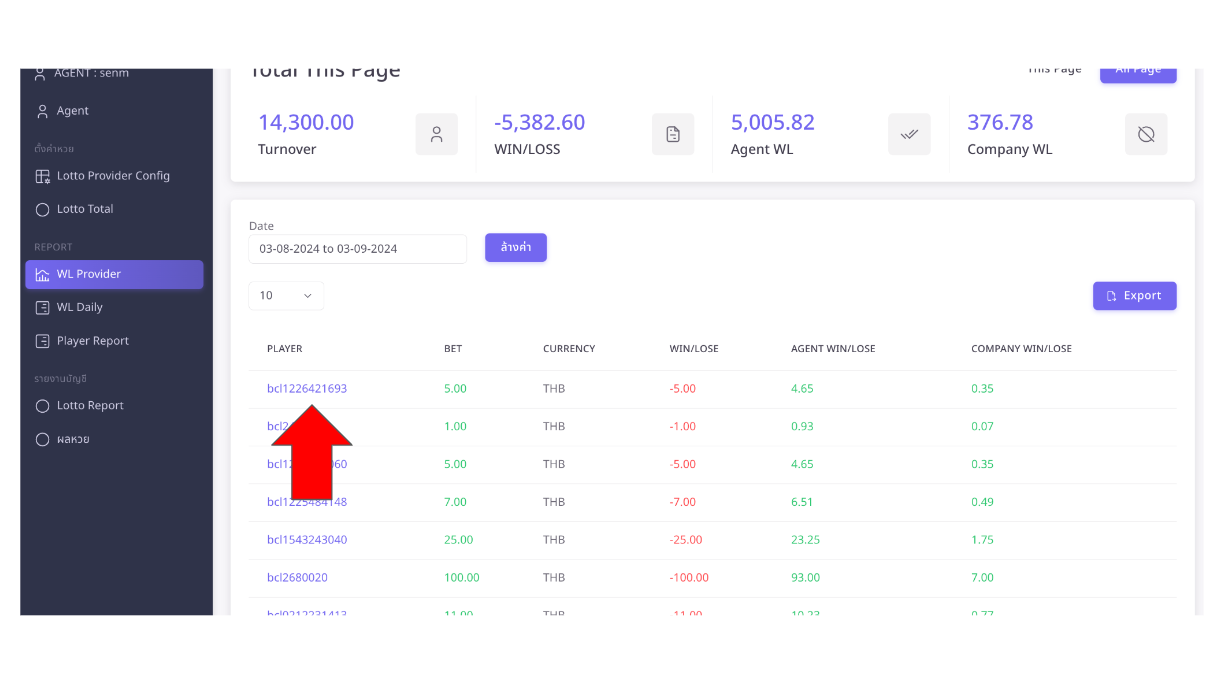Click the Agent WL double-check icon
Viewport: 1217px width, 684px height.
pyautogui.click(x=909, y=134)
